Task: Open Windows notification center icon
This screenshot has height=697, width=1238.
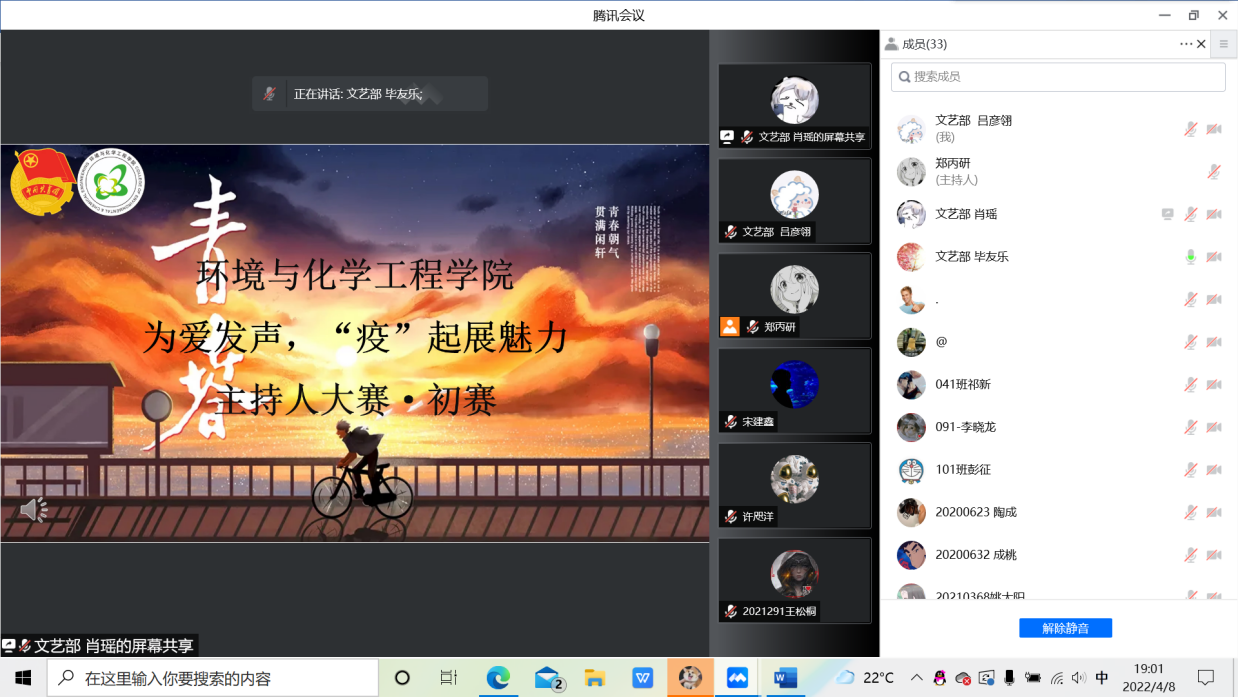Action: click(x=1206, y=678)
